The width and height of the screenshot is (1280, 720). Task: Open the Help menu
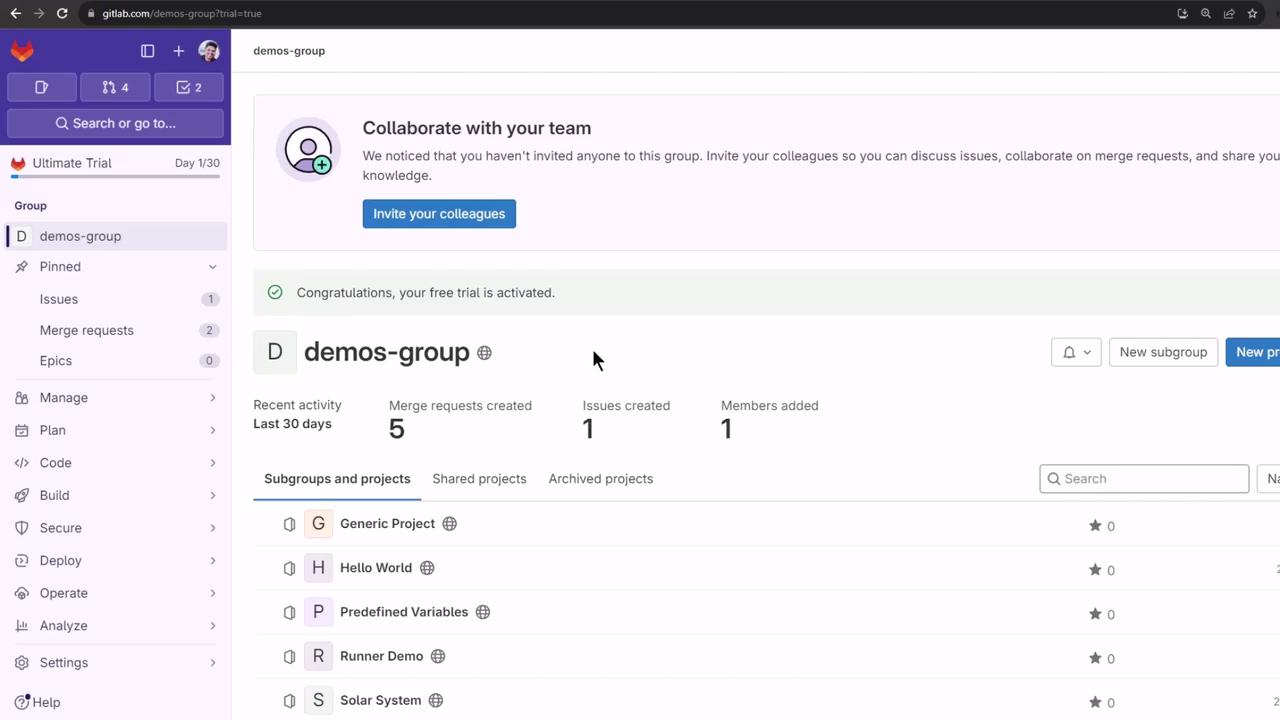(x=38, y=702)
